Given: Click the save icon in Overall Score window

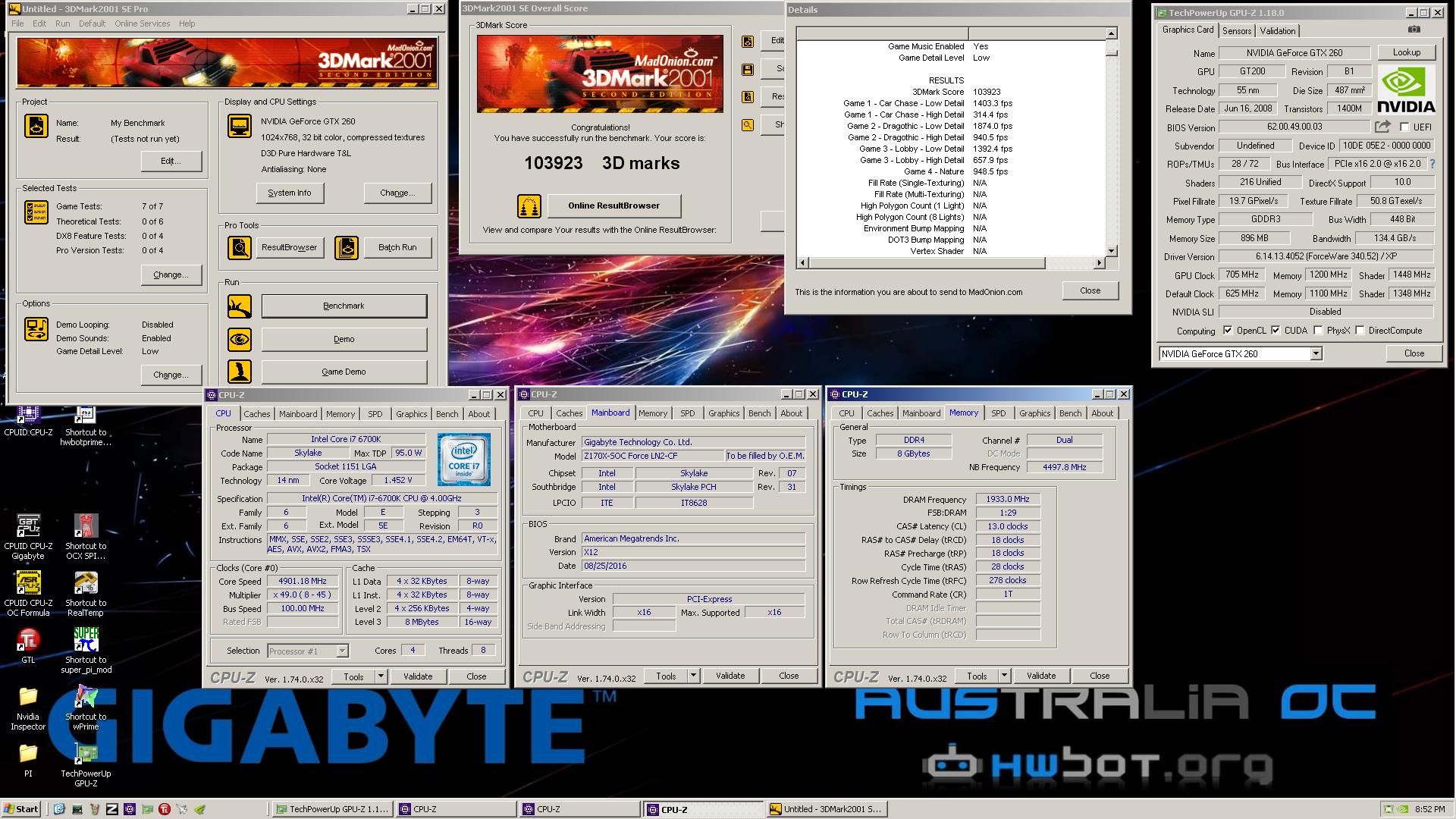Looking at the screenshot, I should 748,70.
